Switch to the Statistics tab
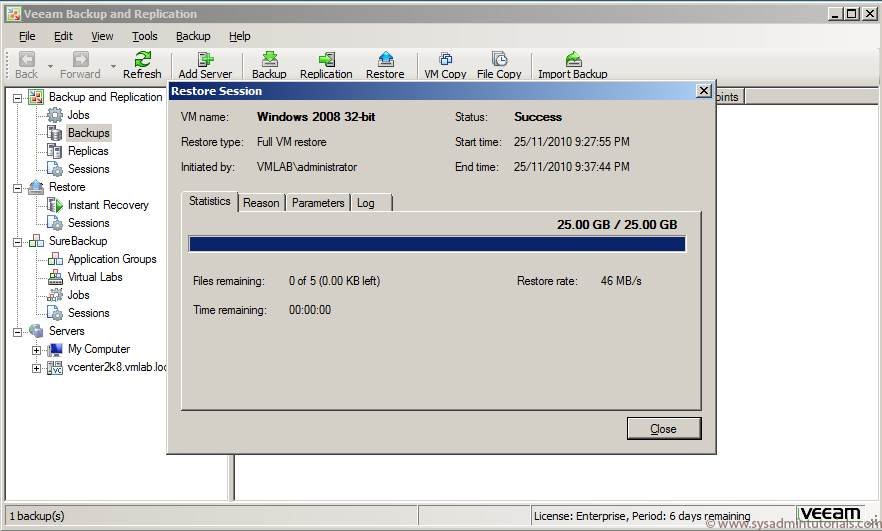882x531 pixels. pyautogui.click(x=210, y=201)
